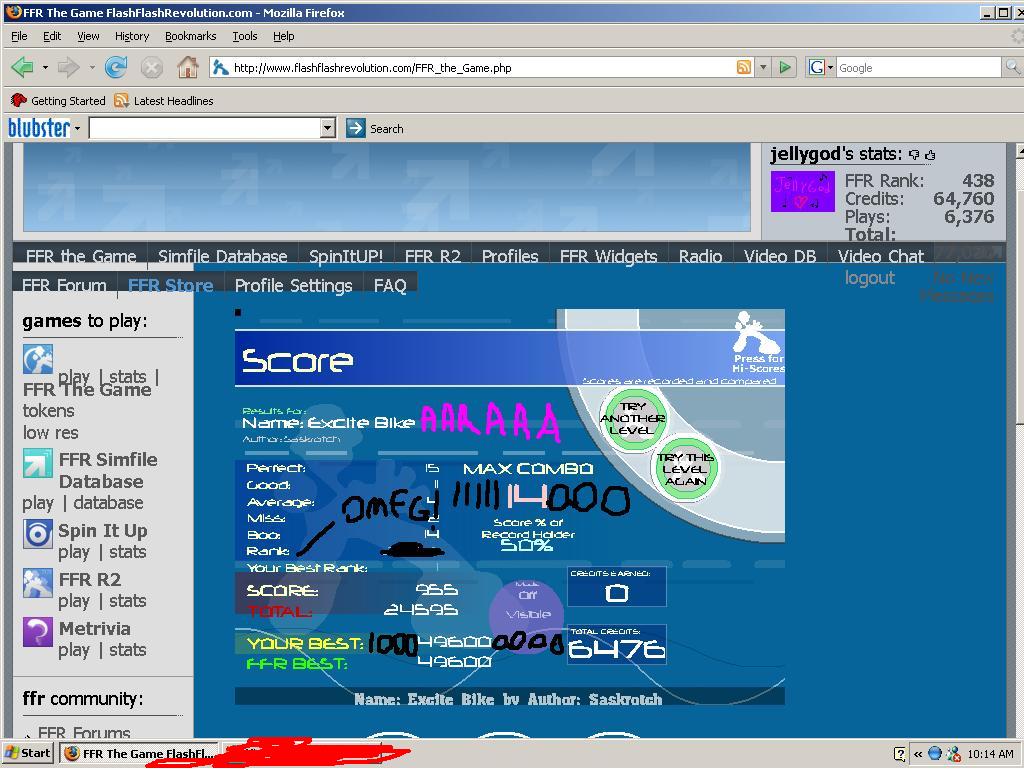Click the green Back arrow
The height and width of the screenshot is (773, 1024).
[23, 67]
